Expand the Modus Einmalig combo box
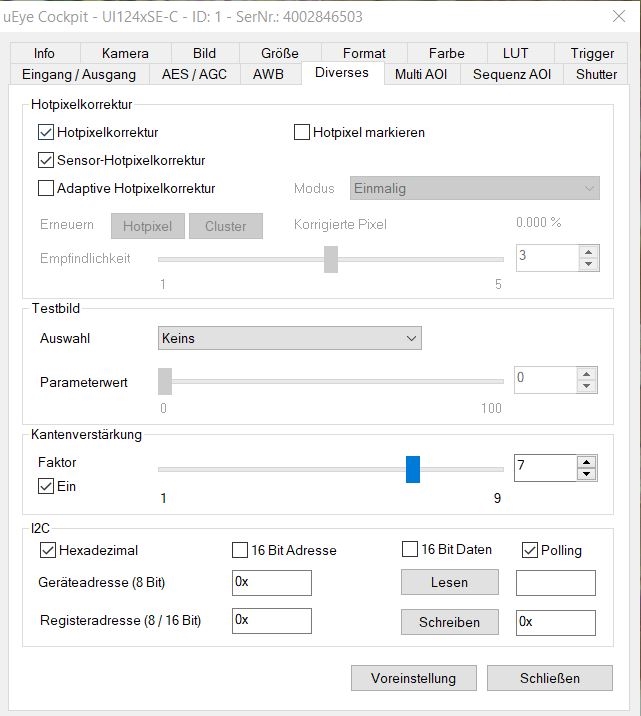This screenshot has width=641, height=716. click(475, 188)
